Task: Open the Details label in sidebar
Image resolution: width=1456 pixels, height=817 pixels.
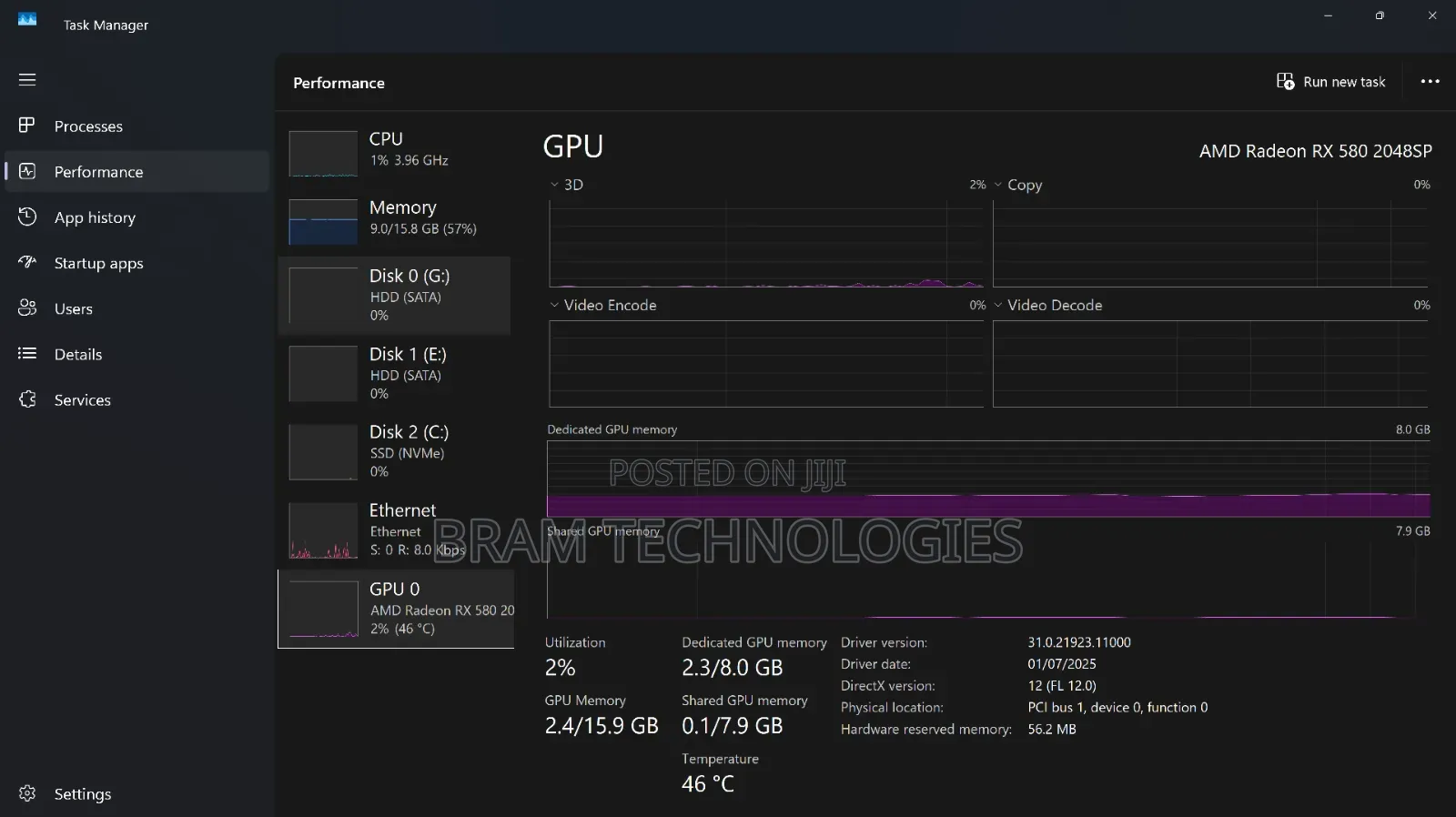Action: (78, 355)
